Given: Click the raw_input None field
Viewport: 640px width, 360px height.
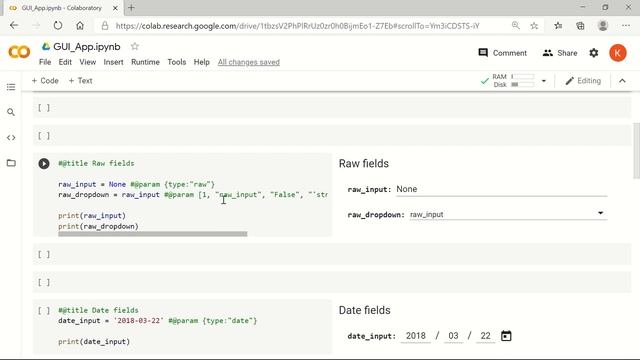Looking at the screenshot, I should [x=502, y=189].
